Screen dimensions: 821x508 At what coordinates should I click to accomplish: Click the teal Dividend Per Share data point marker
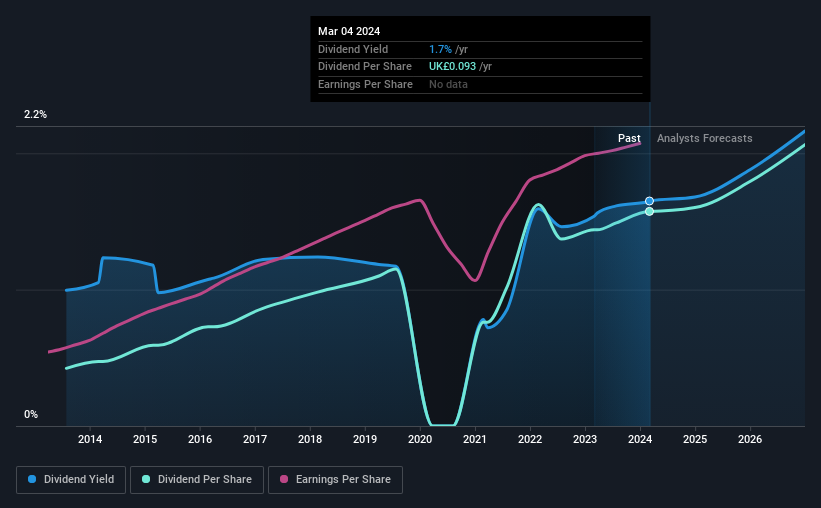pos(649,212)
